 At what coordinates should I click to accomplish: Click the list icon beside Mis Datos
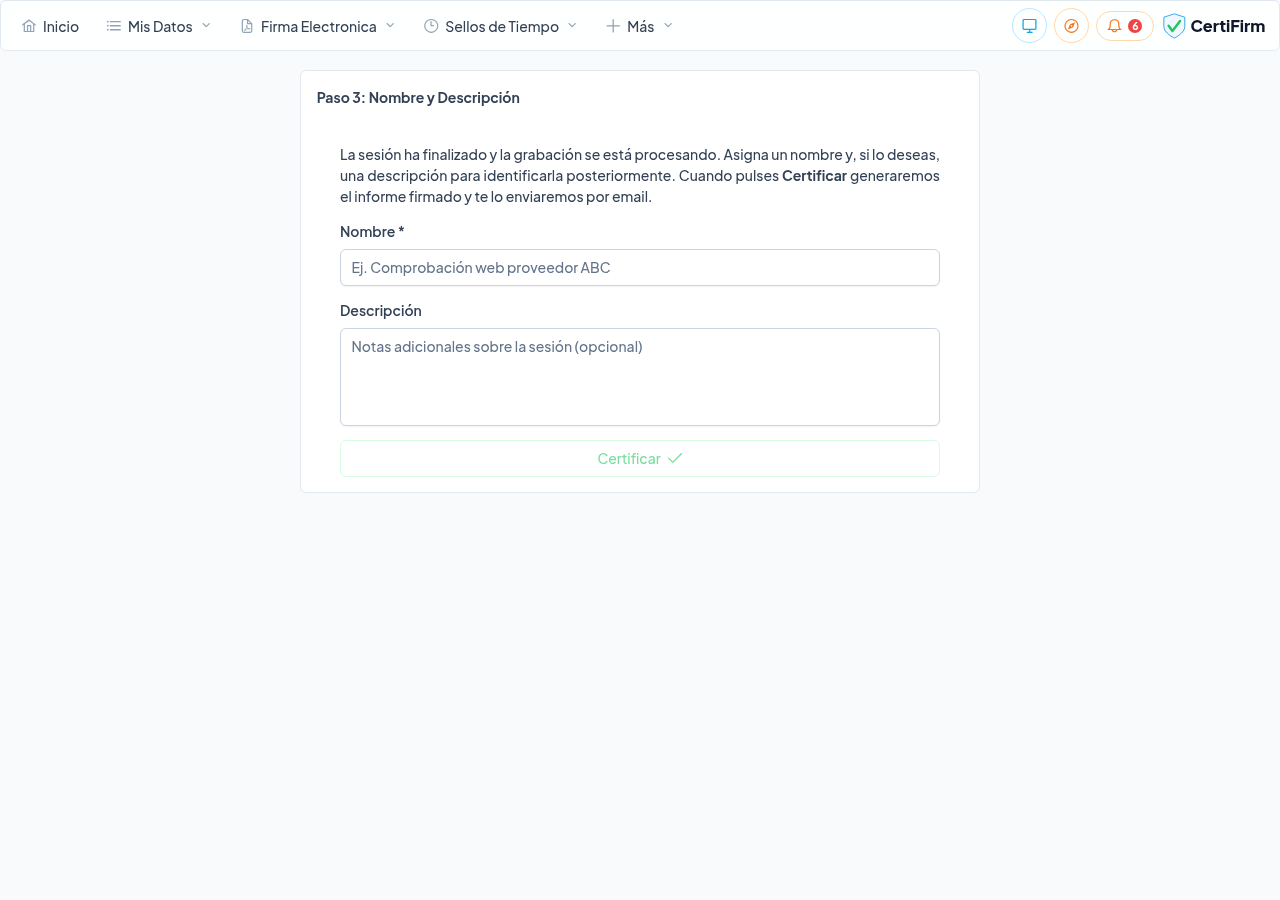(114, 26)
